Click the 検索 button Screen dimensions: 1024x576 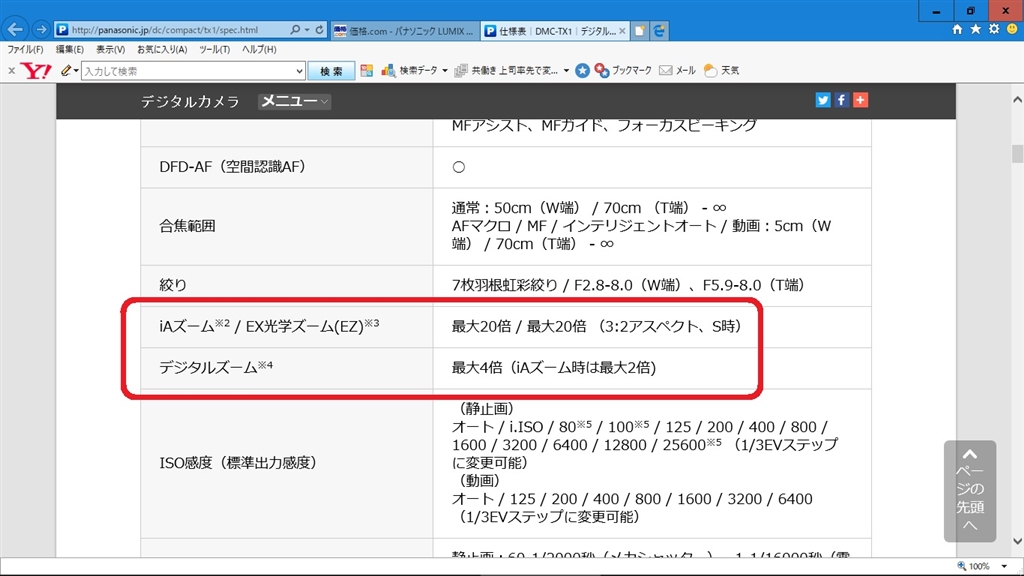tap(331, 71)
